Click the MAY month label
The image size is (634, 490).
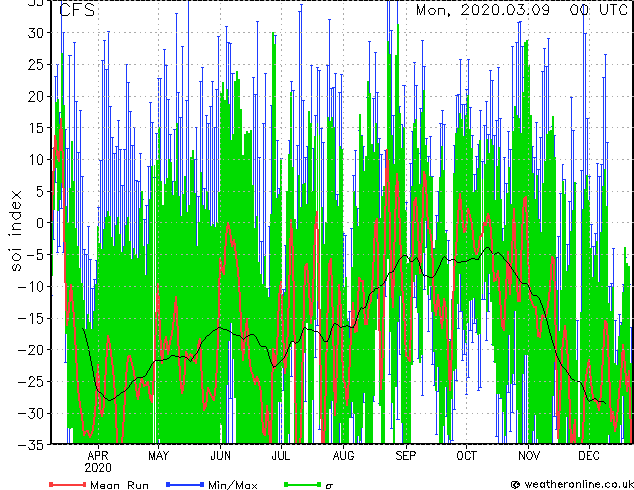click(x=158, y=456)
